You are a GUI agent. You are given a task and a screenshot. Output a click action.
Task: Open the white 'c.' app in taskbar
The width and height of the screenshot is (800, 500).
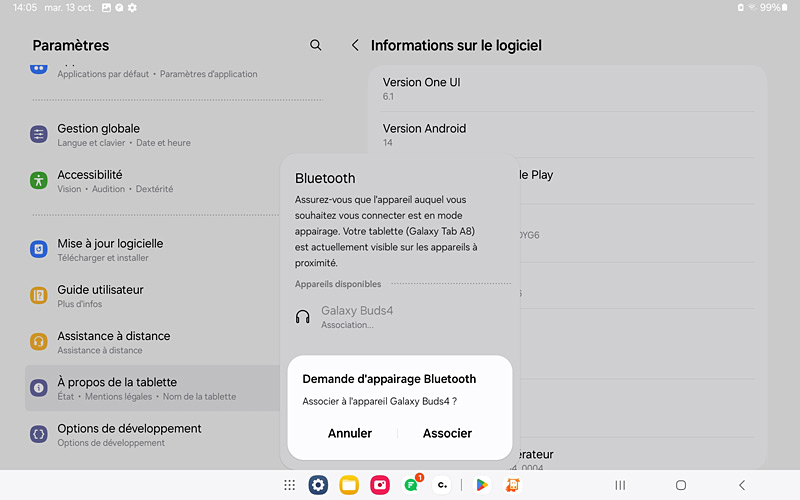point(442,485)
